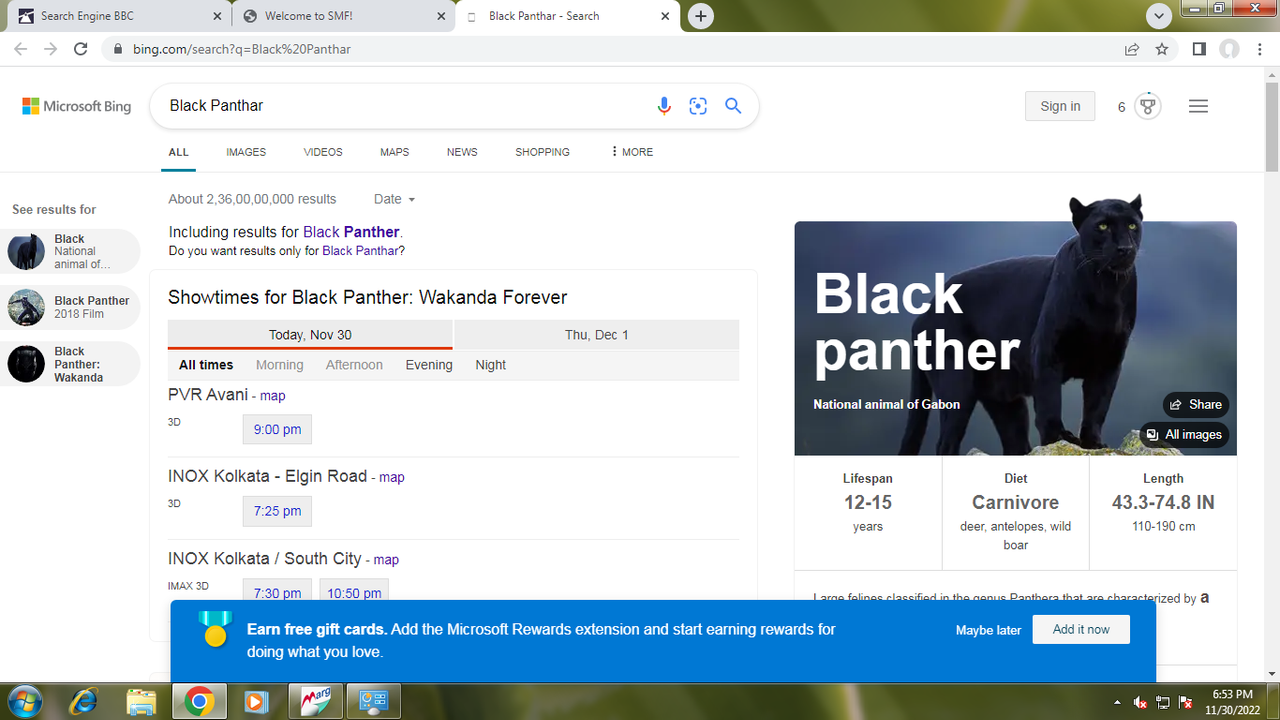
Task: Switch to NEWS tab
Action: click(x=462, y=152)
